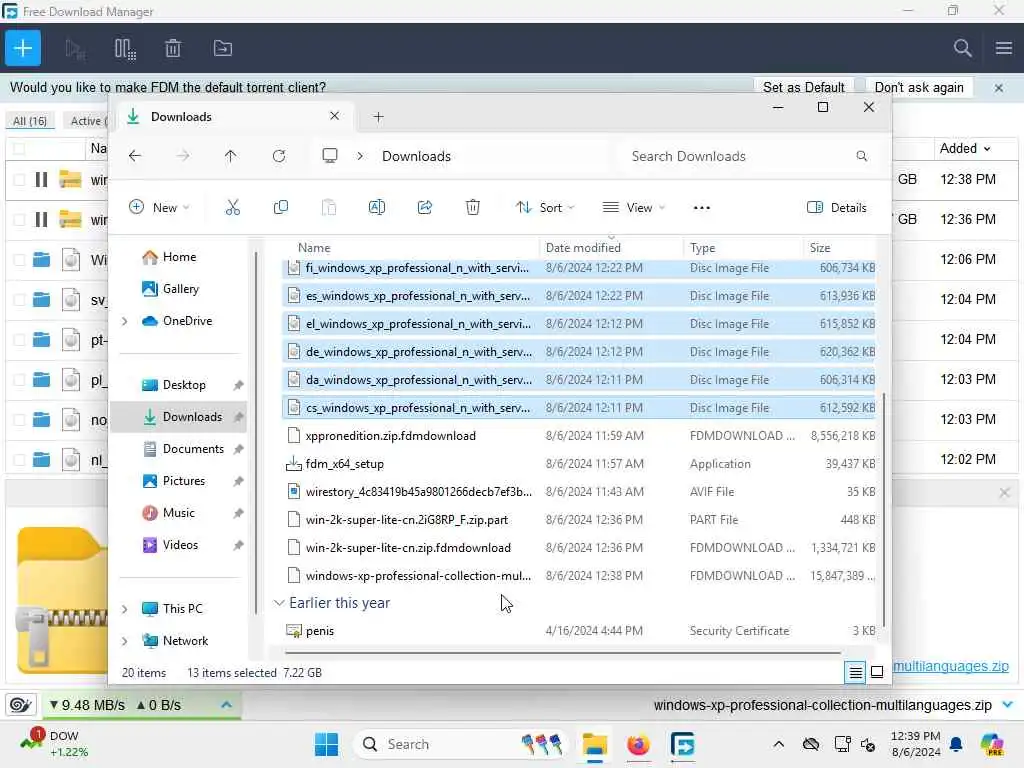Open the View dropdown in Explorer
This screenshot has height=768, width=1024.
pyautogui.click(x=633, y=208)
